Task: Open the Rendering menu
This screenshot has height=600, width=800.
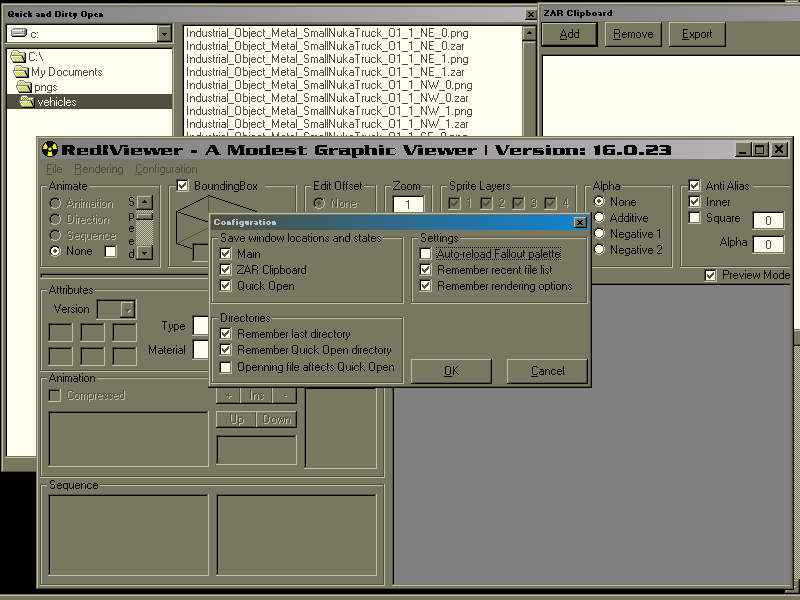Action: pyautogui.click(x=98, y=169)
